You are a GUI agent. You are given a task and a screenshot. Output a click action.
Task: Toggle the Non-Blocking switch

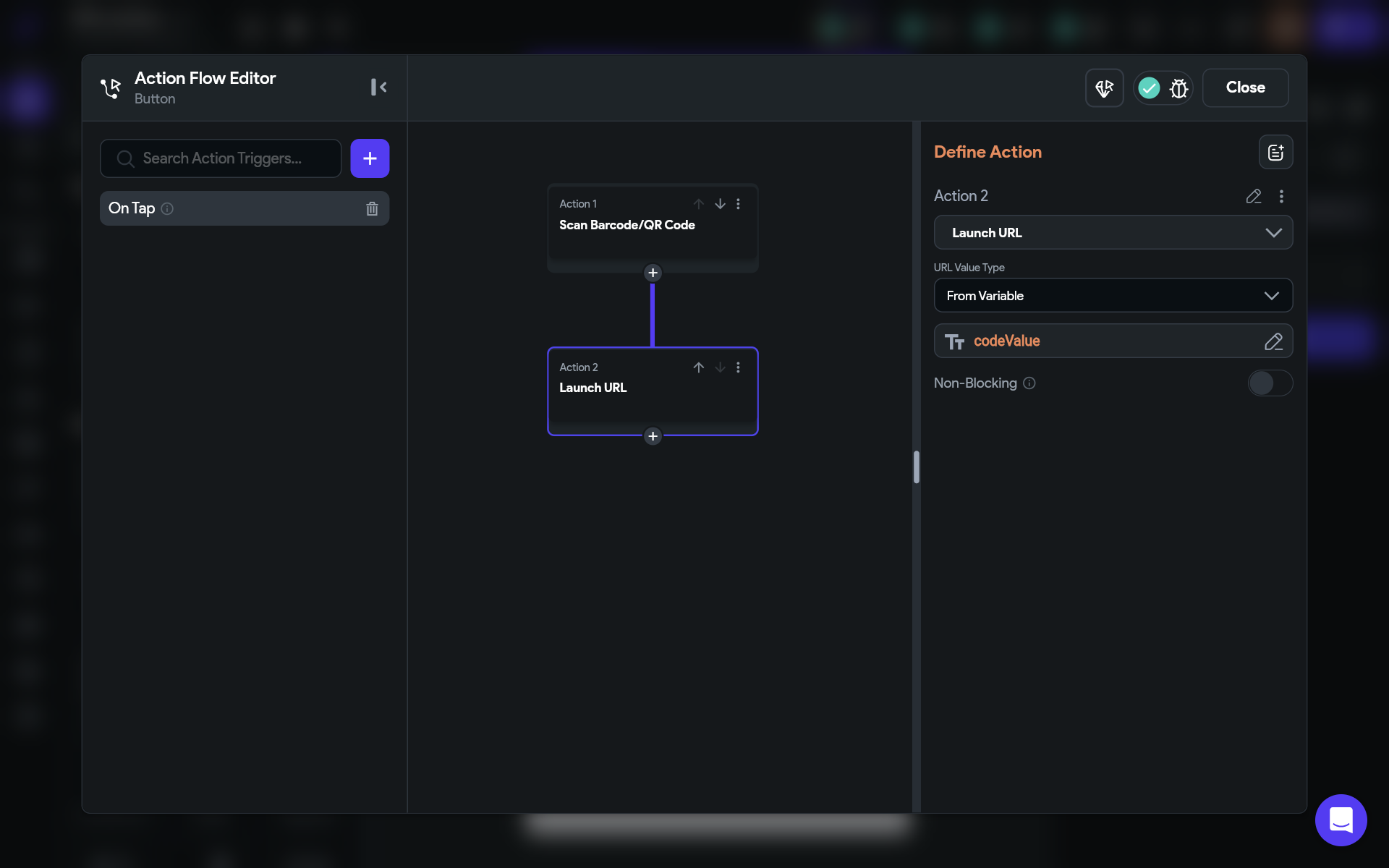[x=1270, y=383]
